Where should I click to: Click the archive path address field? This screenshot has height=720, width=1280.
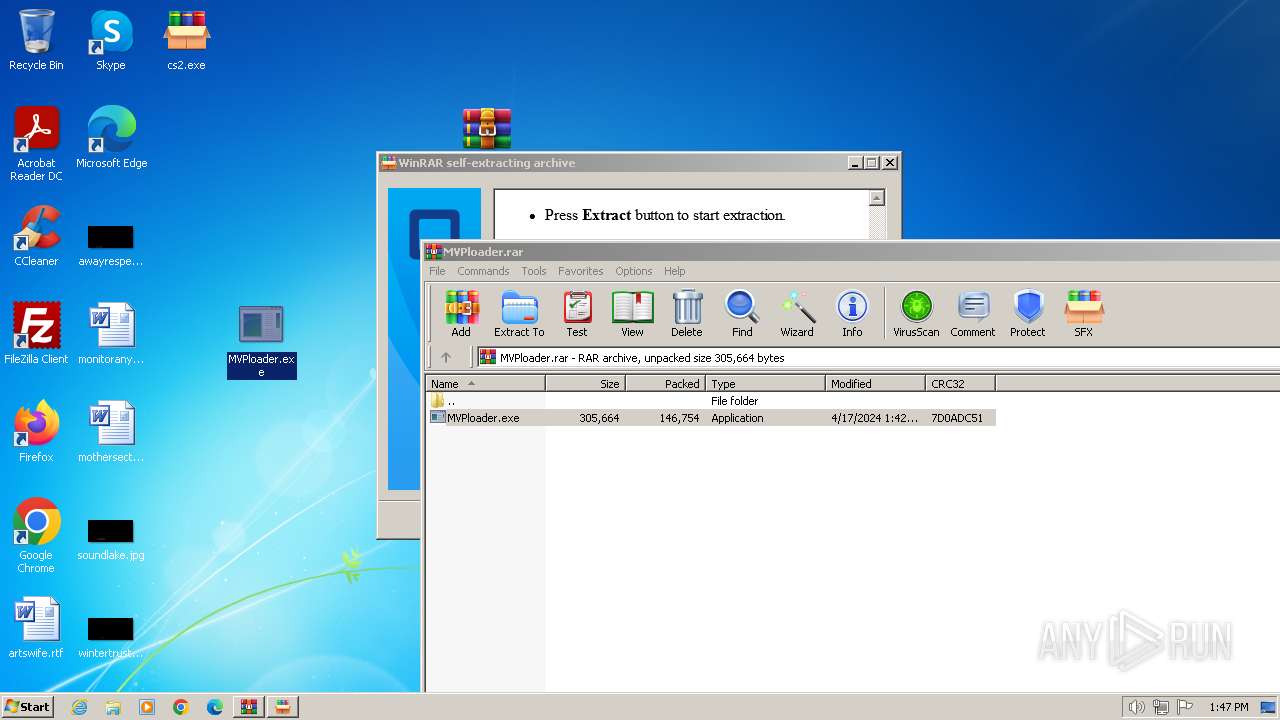coord(878,357)
